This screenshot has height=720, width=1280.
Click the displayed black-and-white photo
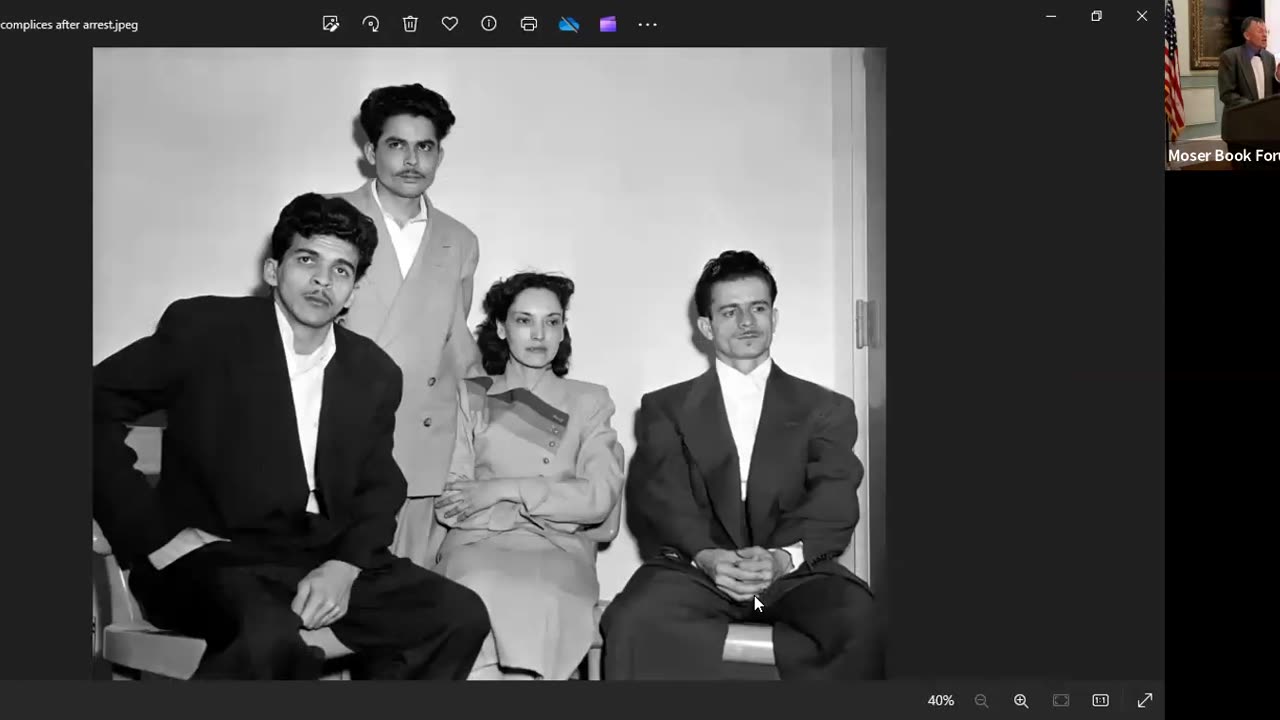489,364
